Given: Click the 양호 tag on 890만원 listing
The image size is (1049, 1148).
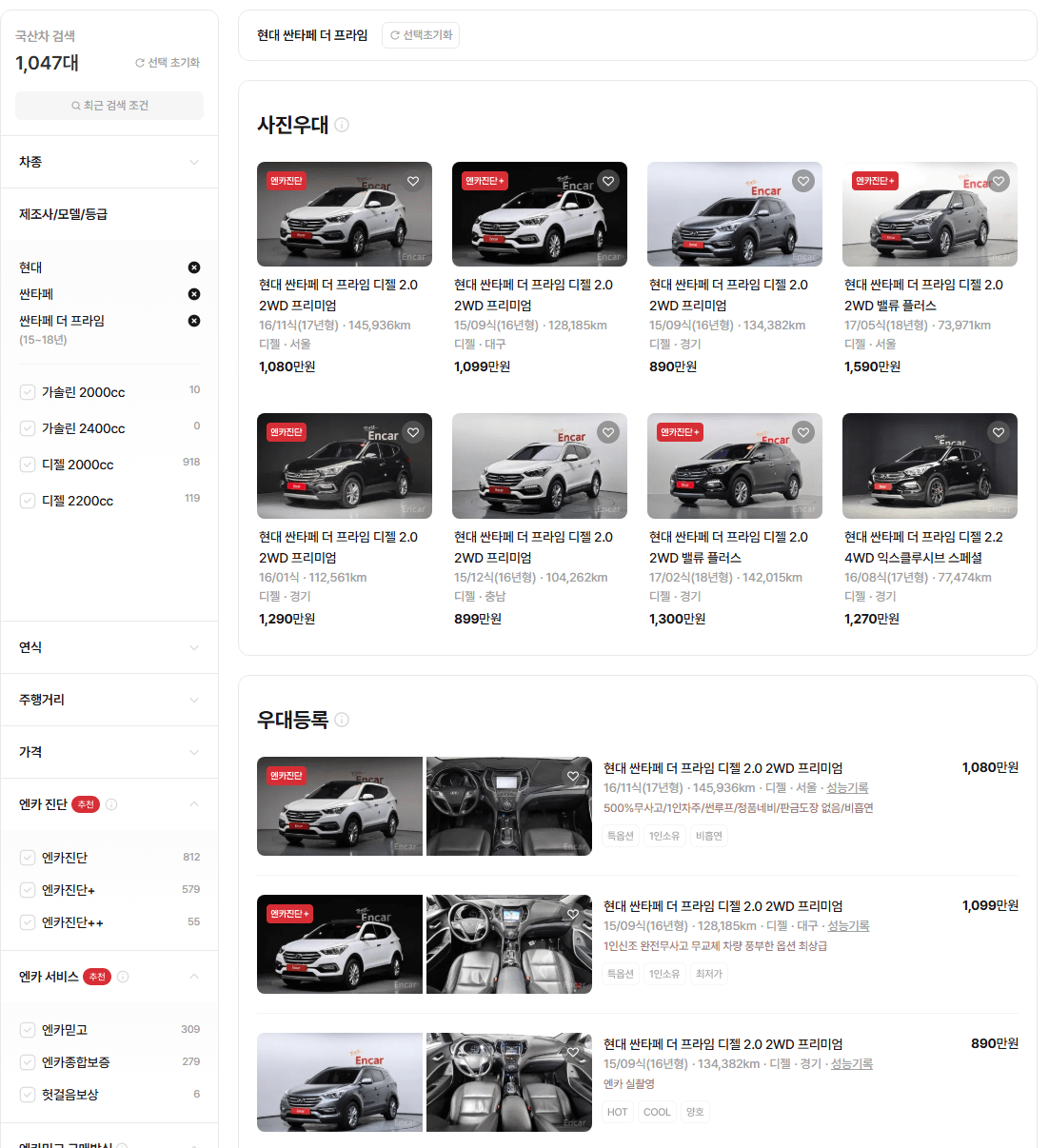Looking at the screenshot, I should pyautogui.click(x=695, y=1112).
